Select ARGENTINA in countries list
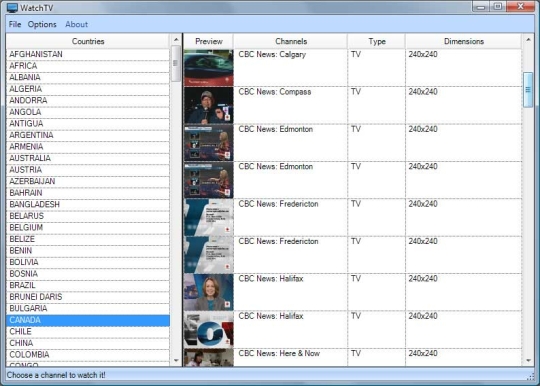 (x=88, y=135)
